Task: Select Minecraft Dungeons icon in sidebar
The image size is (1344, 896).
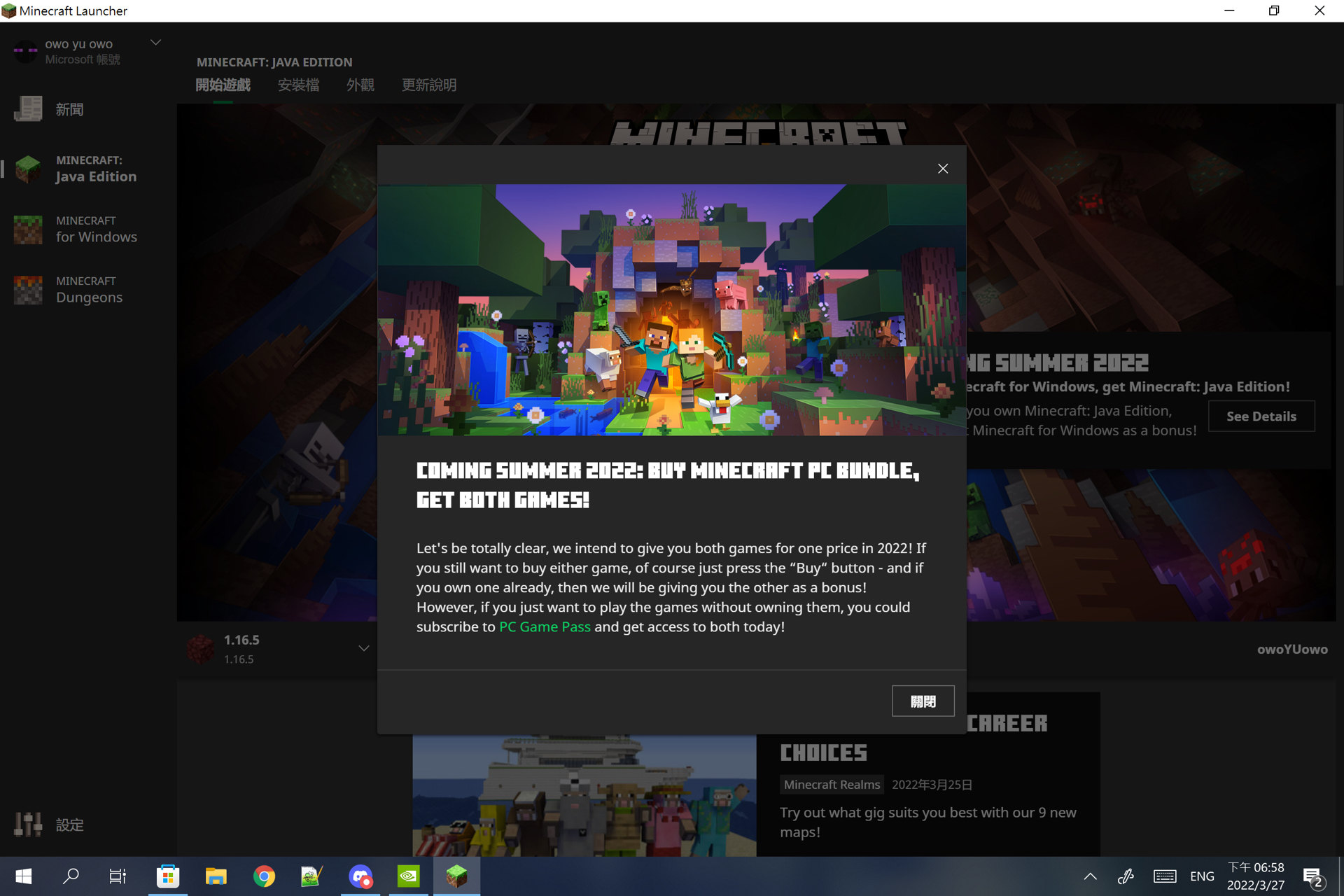Action: pyautogui.click(x=28, y=290)
